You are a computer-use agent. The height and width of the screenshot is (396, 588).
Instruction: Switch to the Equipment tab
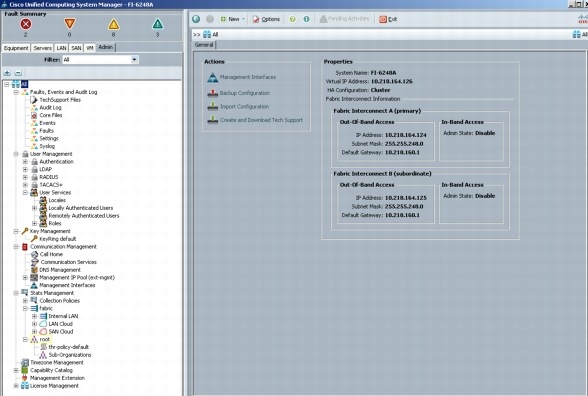(16, 48)
